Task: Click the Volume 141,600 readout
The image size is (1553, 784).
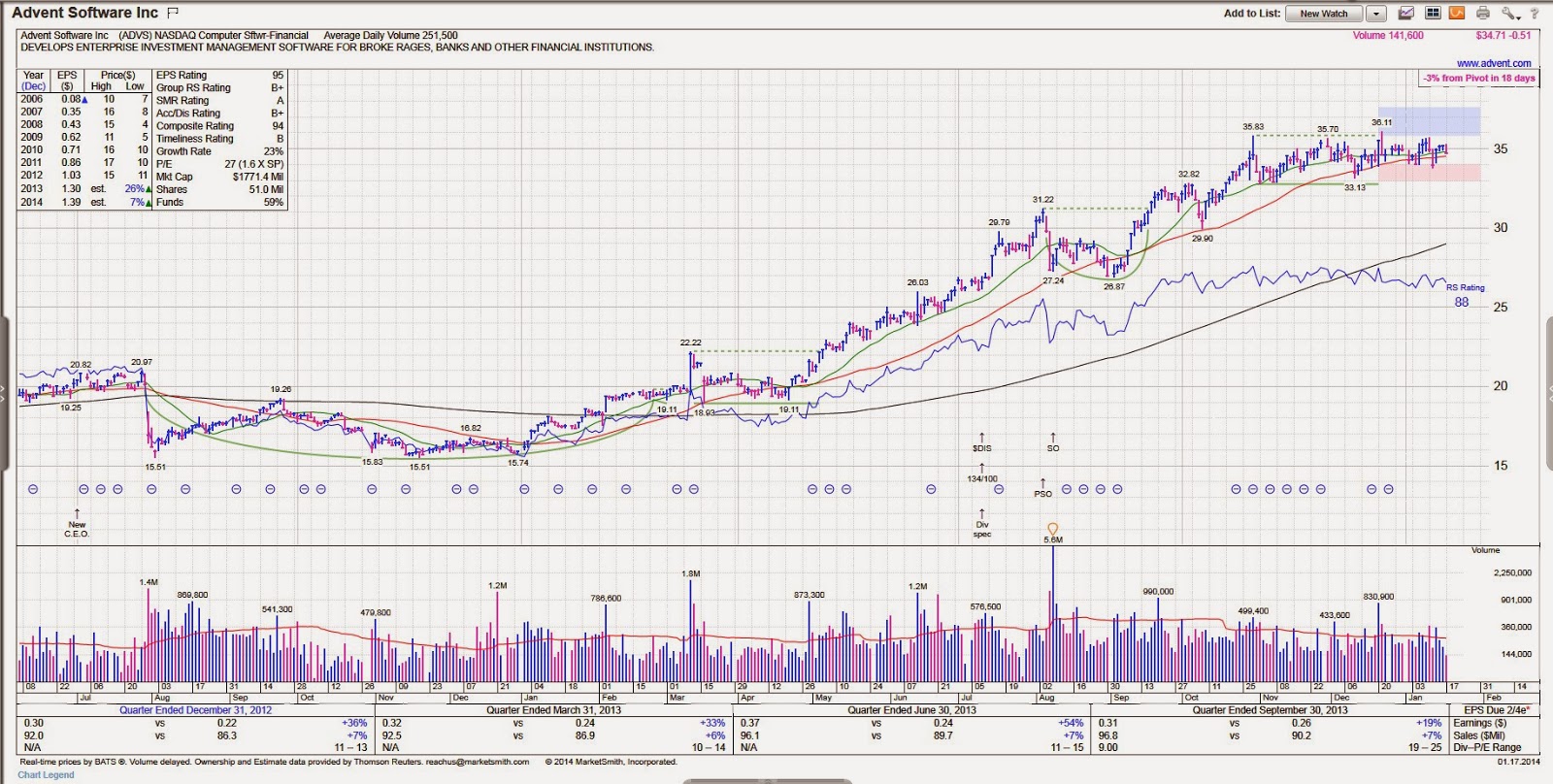Action: coord(1388,36)
